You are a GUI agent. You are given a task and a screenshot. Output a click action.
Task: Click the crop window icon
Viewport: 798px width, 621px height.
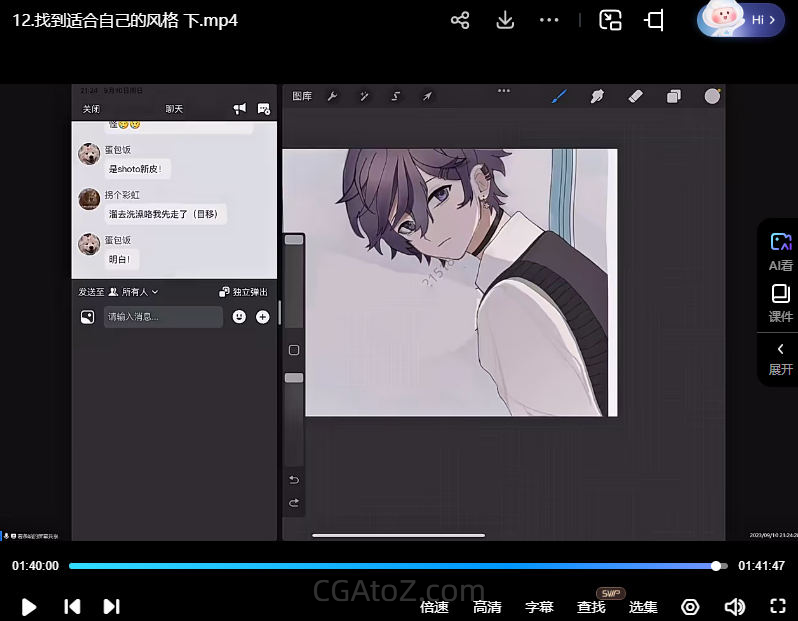(x=655, y=20)
